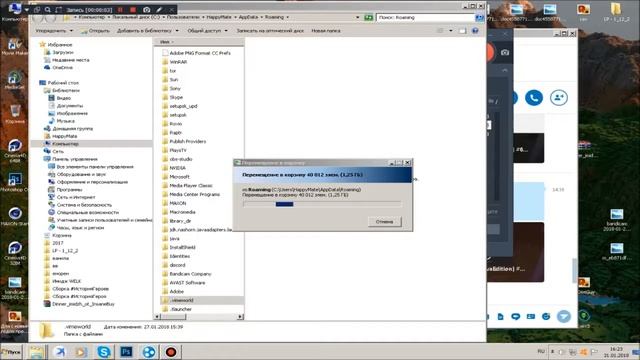Viewport: 640px width, 360px height.
Task: Open Общий доступ dropdown
Action: coord(207,31)
